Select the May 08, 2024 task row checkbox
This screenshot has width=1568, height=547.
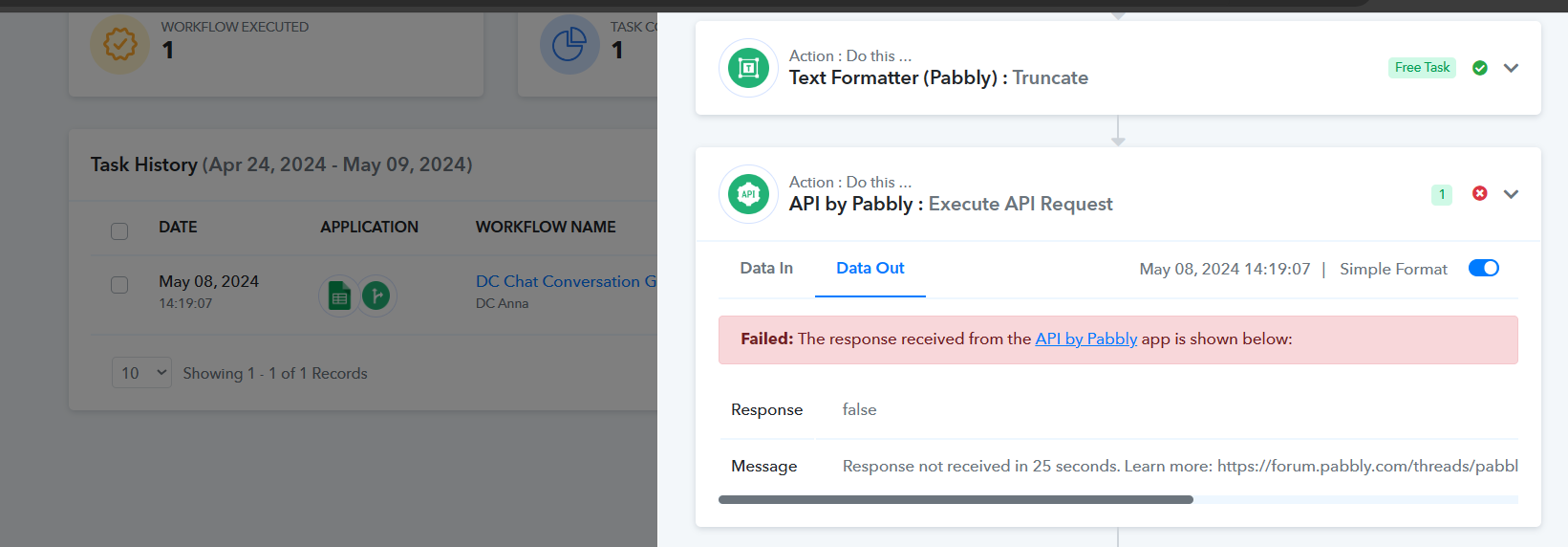pos(119,285)
